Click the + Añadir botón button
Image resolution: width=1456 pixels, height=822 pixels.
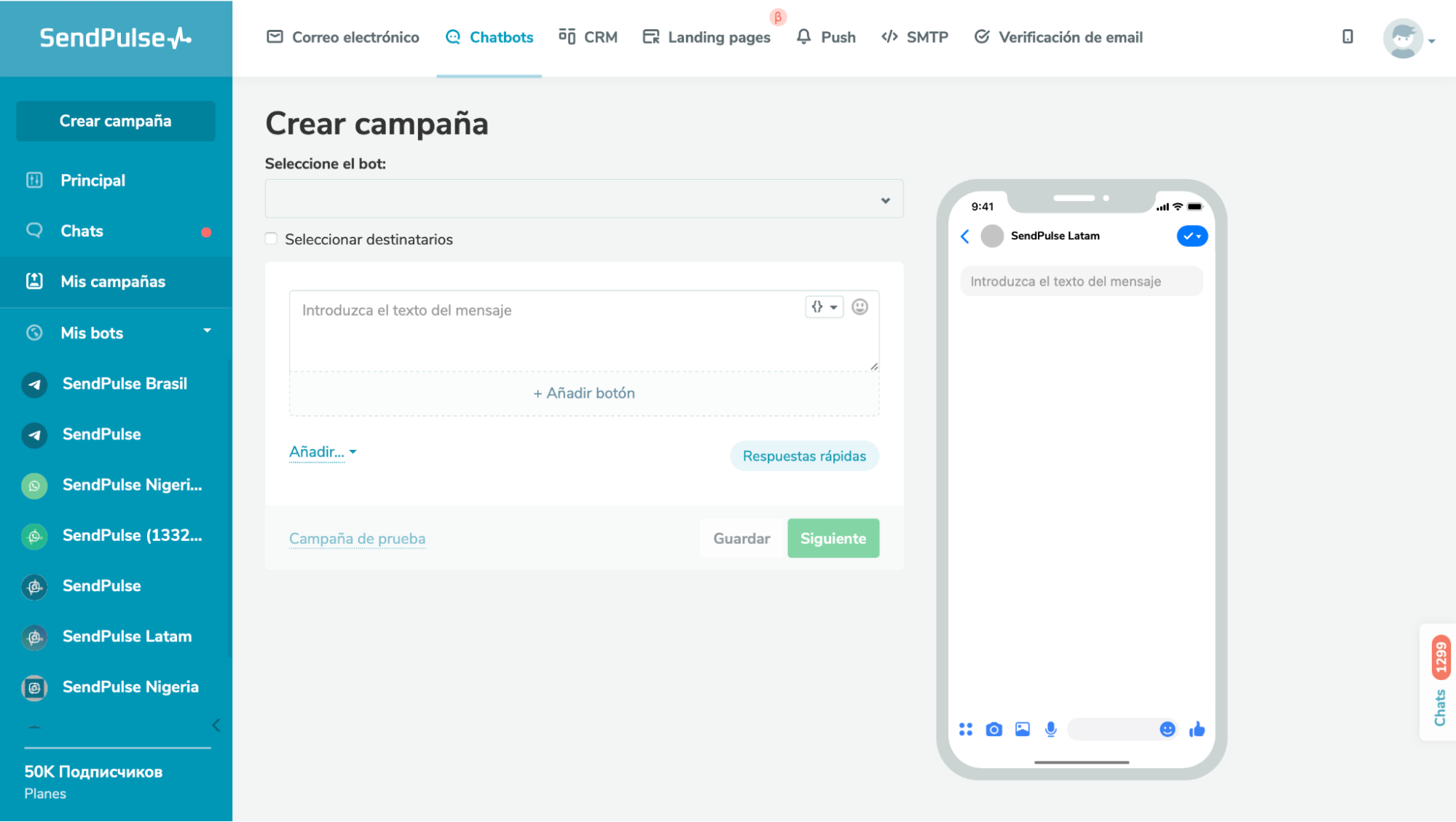point(583,393)
